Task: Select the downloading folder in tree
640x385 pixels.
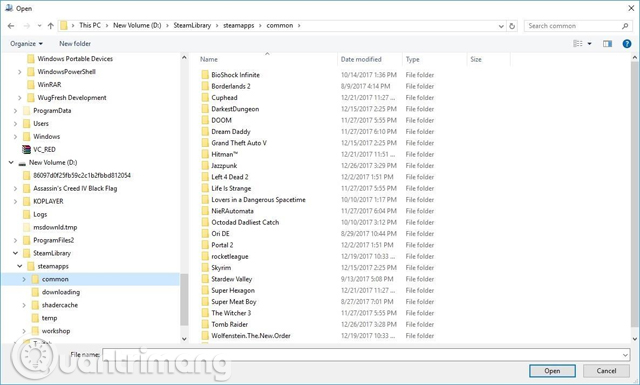Action: pos(61,292)
